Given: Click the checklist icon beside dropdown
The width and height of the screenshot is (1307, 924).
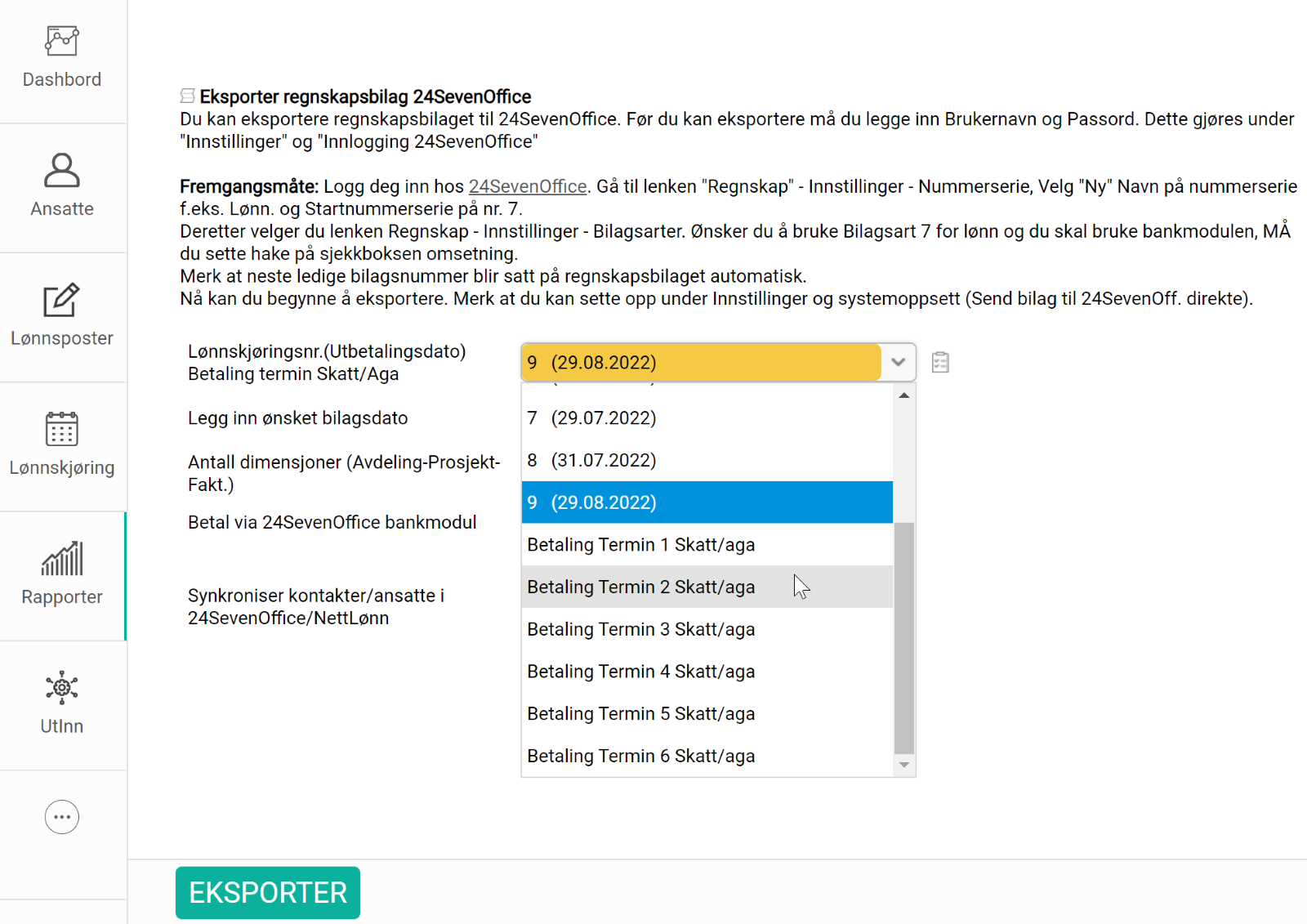Looking at the screenshot, I should click(x=940, y=362).
